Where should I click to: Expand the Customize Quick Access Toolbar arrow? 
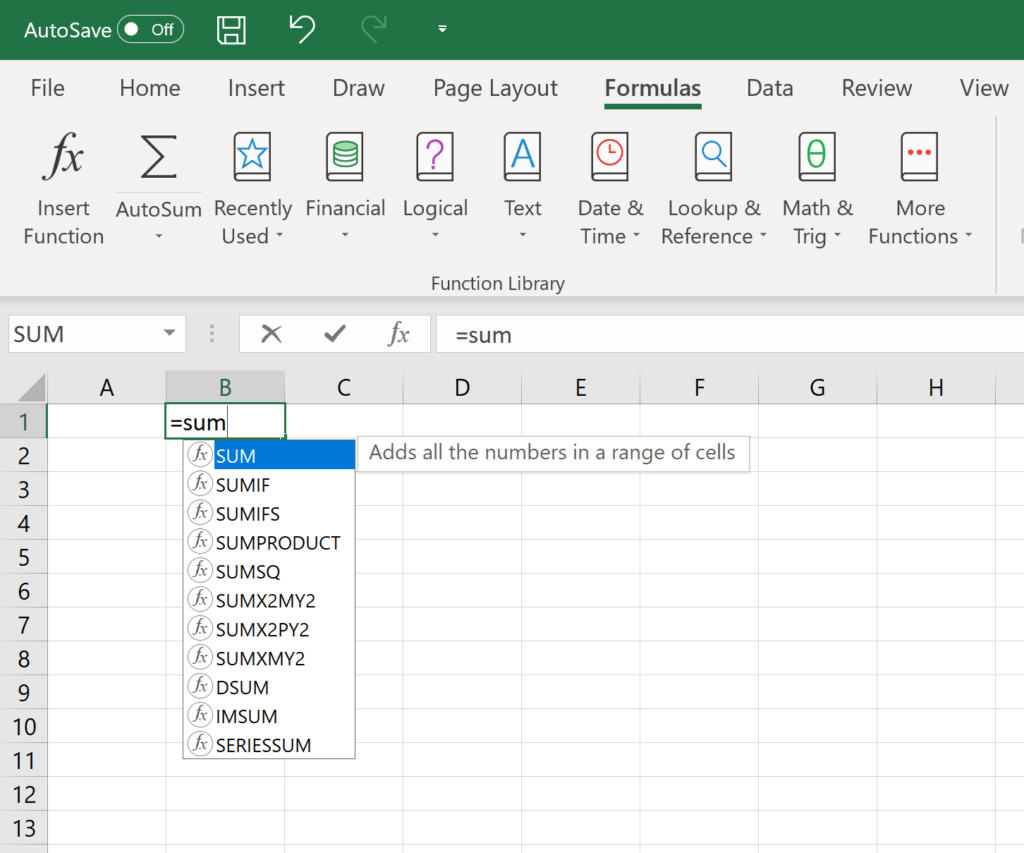[x=442, y=29]
